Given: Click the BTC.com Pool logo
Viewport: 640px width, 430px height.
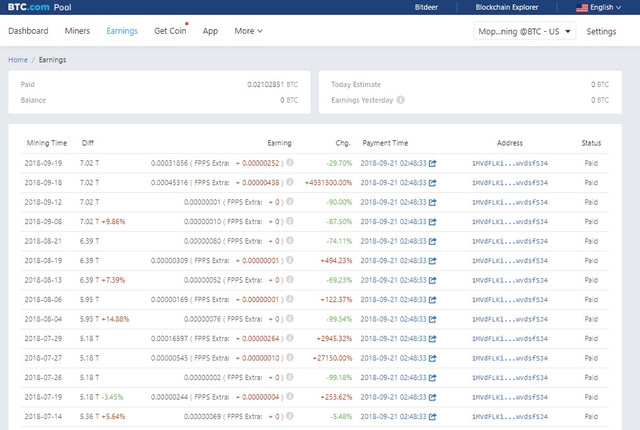Looking at the screenshot, I should point(40,7).
